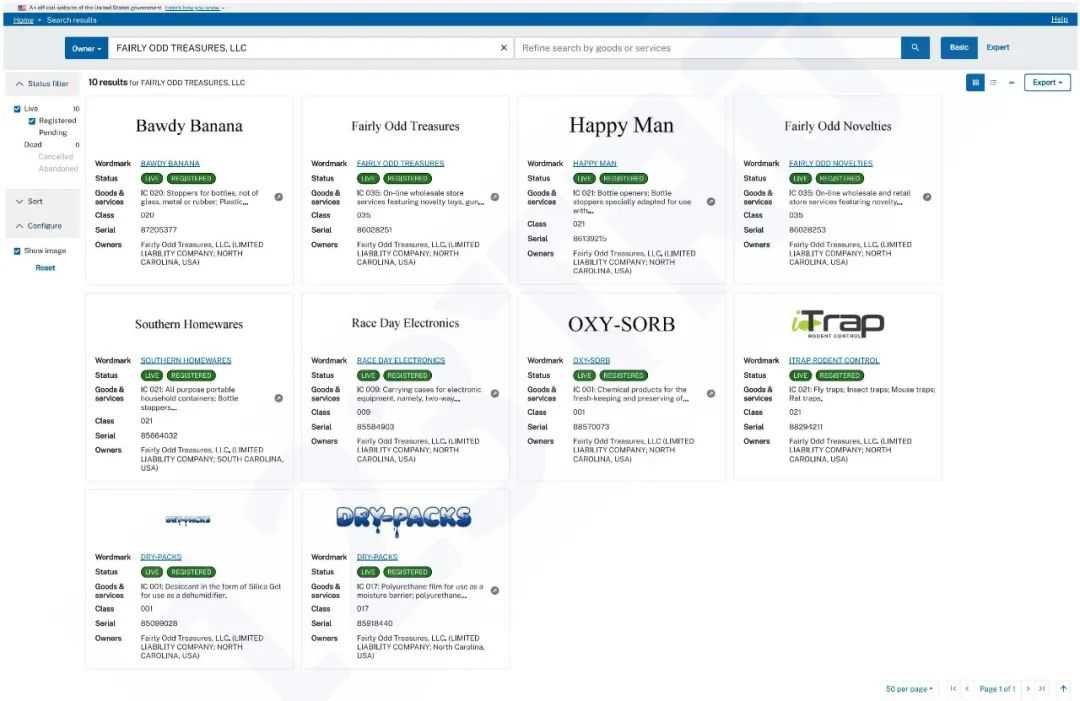This screenshot has height=701, width=1080.
Task: Go to Home breadcrumb
Action: coord(23,20)
